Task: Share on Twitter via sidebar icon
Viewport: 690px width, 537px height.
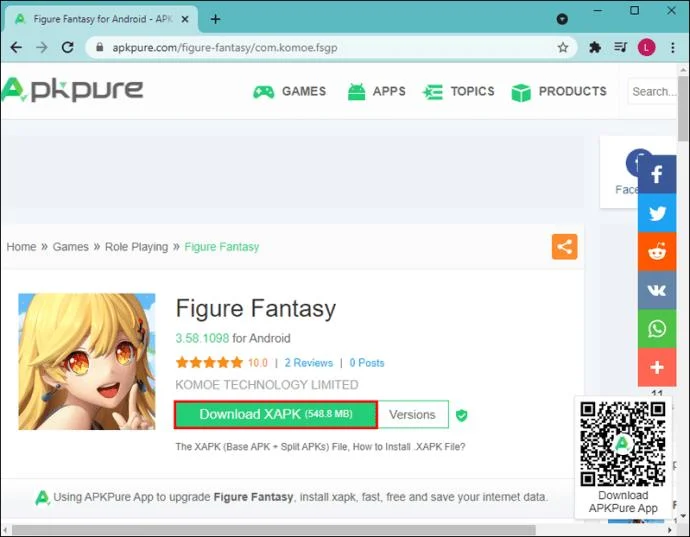Action: (x=657, y=213)
